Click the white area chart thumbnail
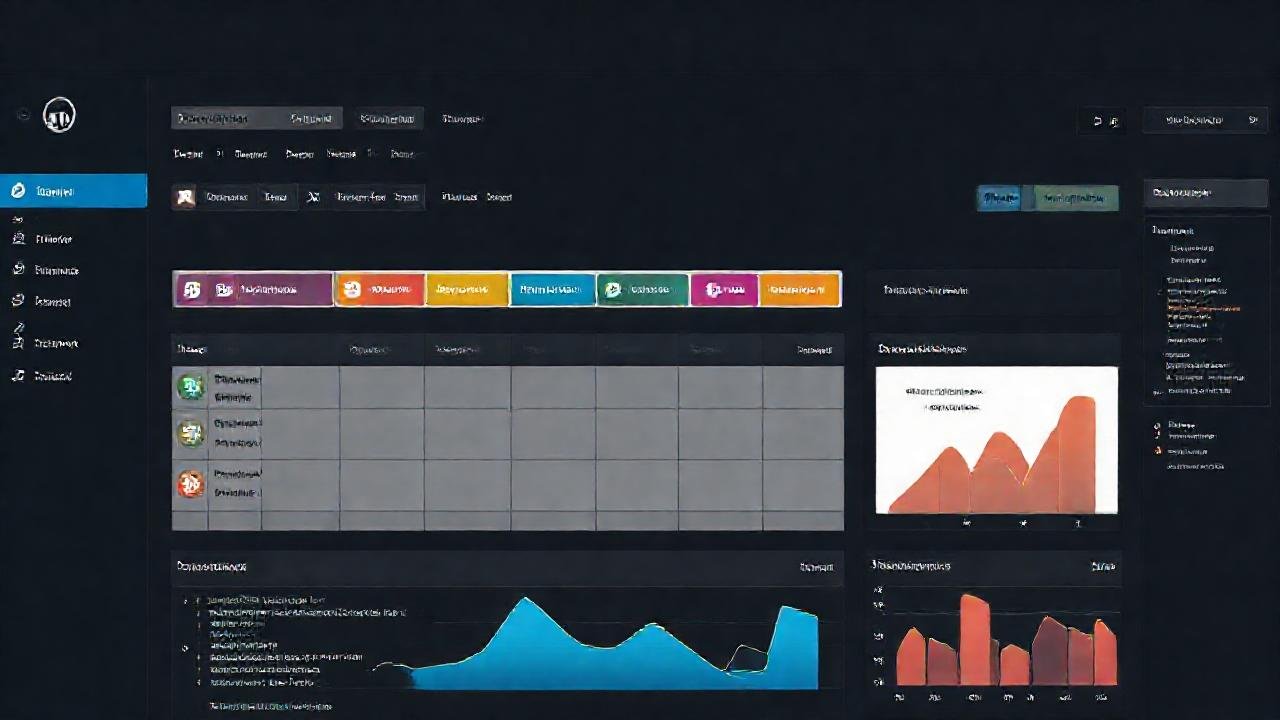The width and height of the screenshot is (1280, 720). [996, 440]
